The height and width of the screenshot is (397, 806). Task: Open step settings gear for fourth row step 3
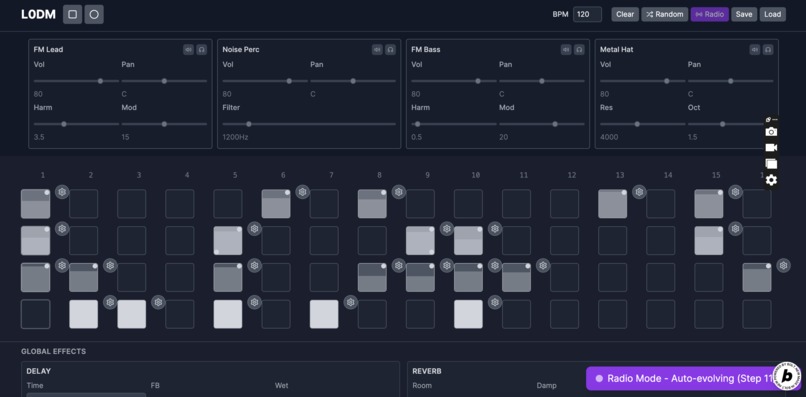point(158,302)
